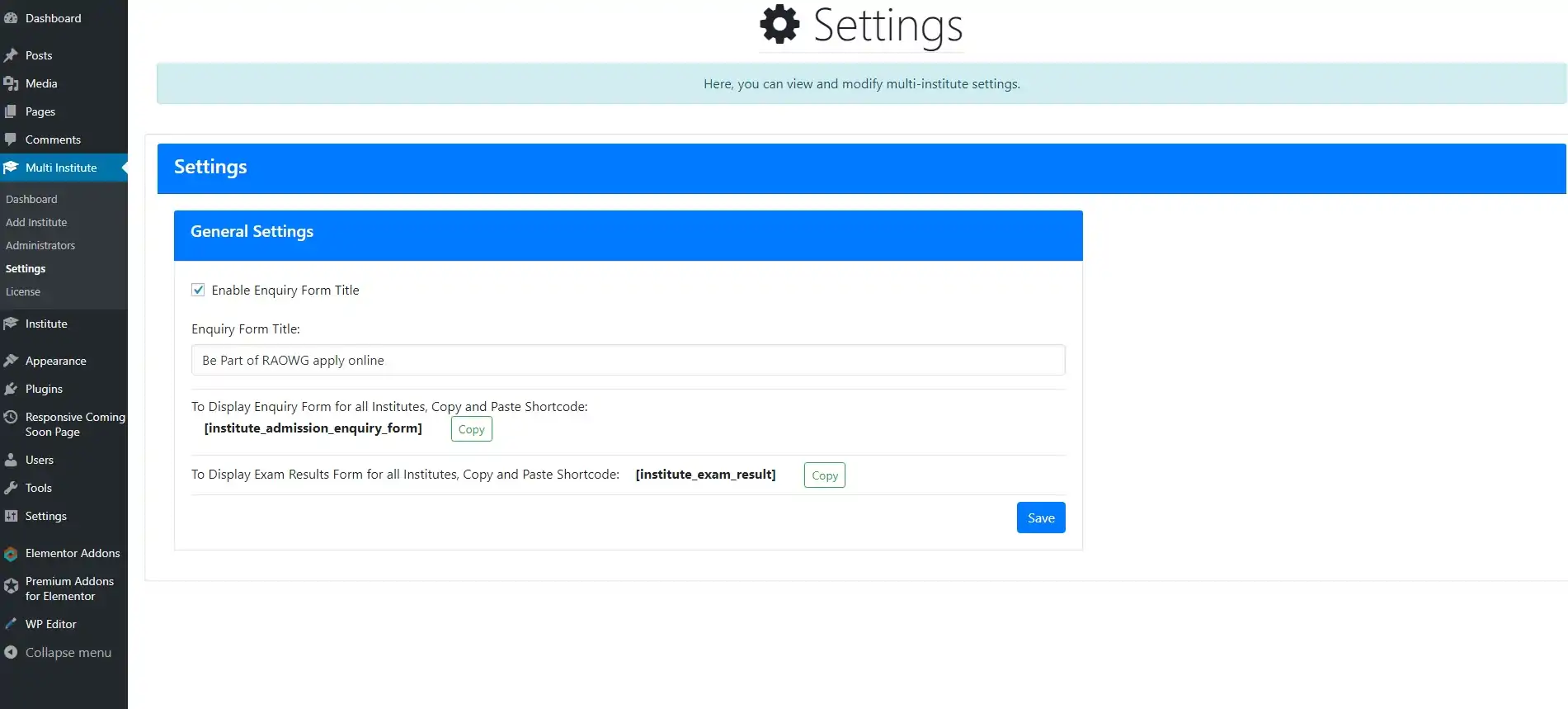Copy the institute_admission_enquiry_form shortcode
The width and height of the screenshot is (1568, 709).
[x=472, y=429]
